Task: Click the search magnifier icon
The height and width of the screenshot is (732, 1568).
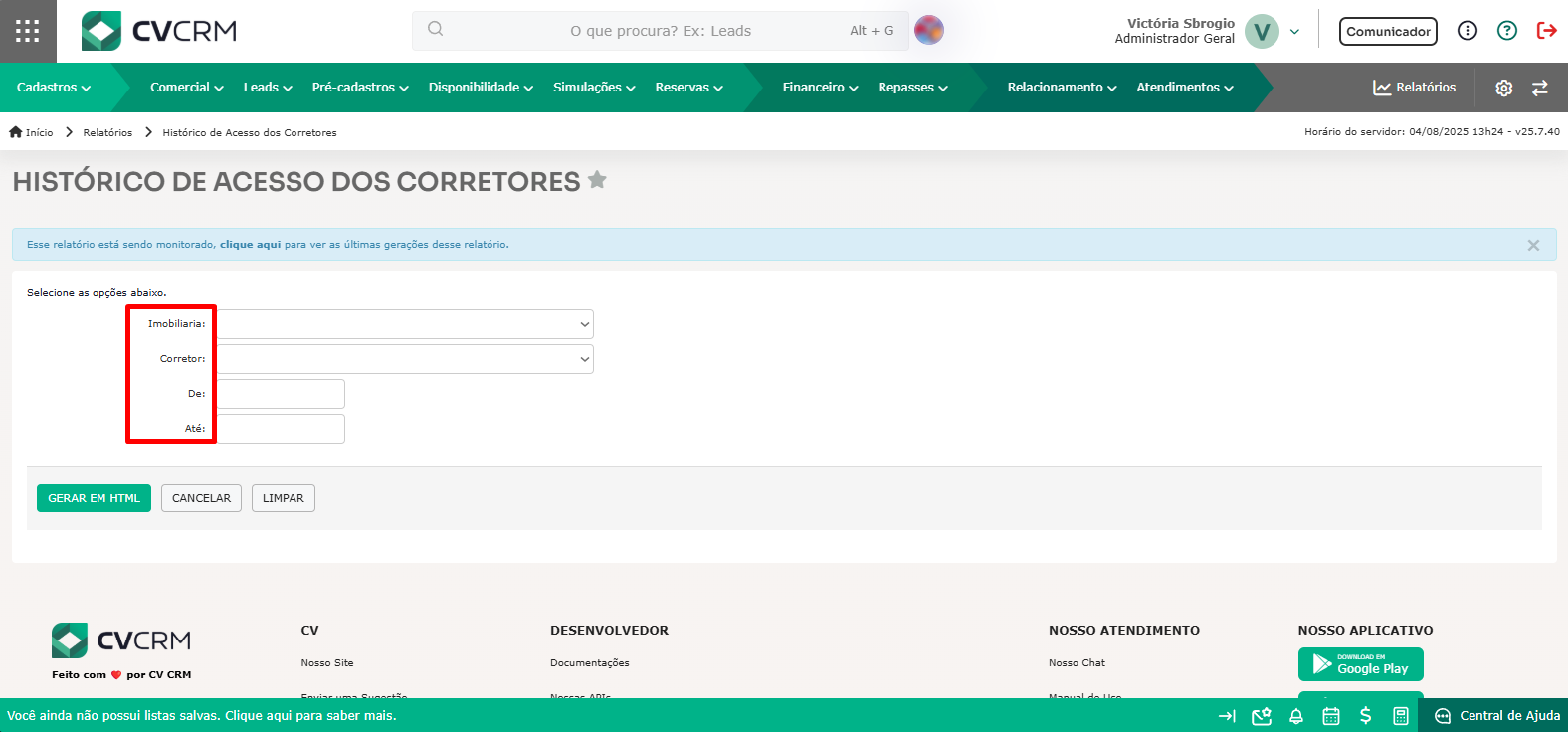Action: point(435,29)
